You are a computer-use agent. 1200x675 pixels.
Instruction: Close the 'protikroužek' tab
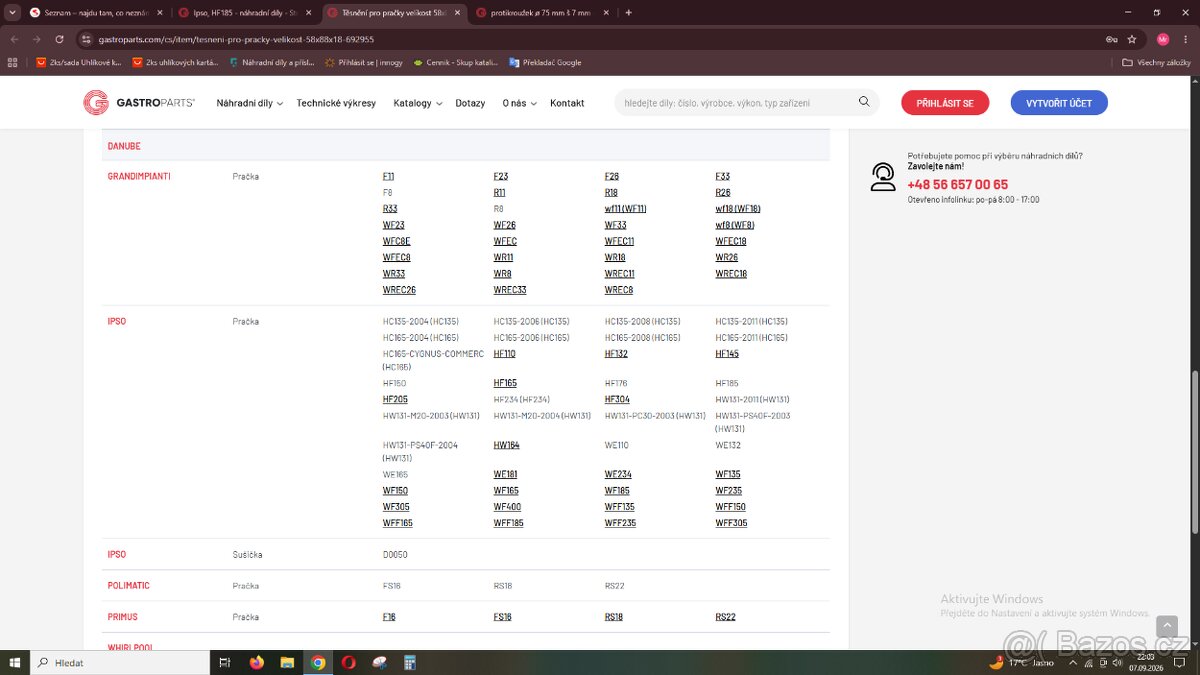(608, 13)
